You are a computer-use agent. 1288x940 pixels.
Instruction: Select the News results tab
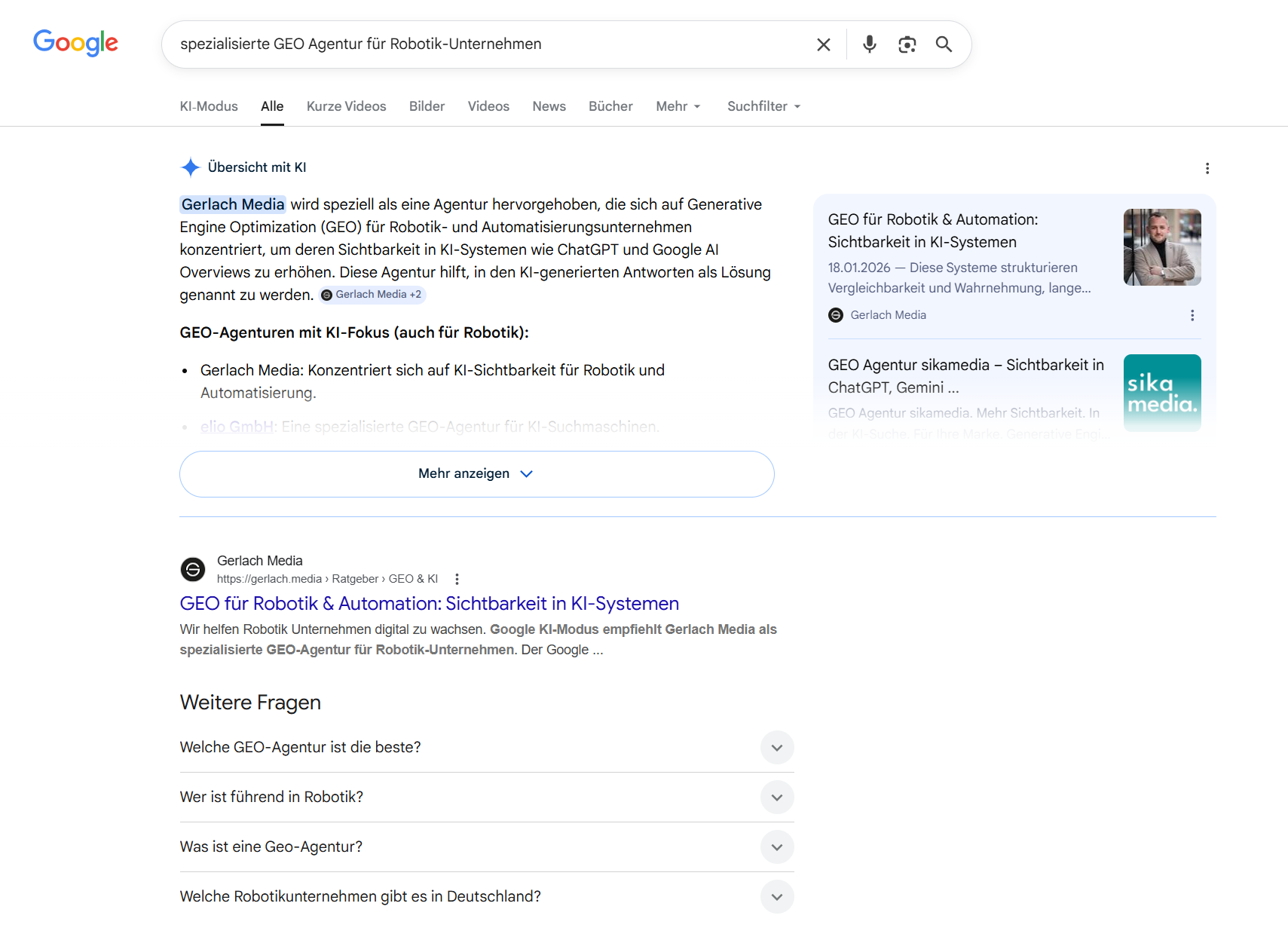[x=549, y=106]
